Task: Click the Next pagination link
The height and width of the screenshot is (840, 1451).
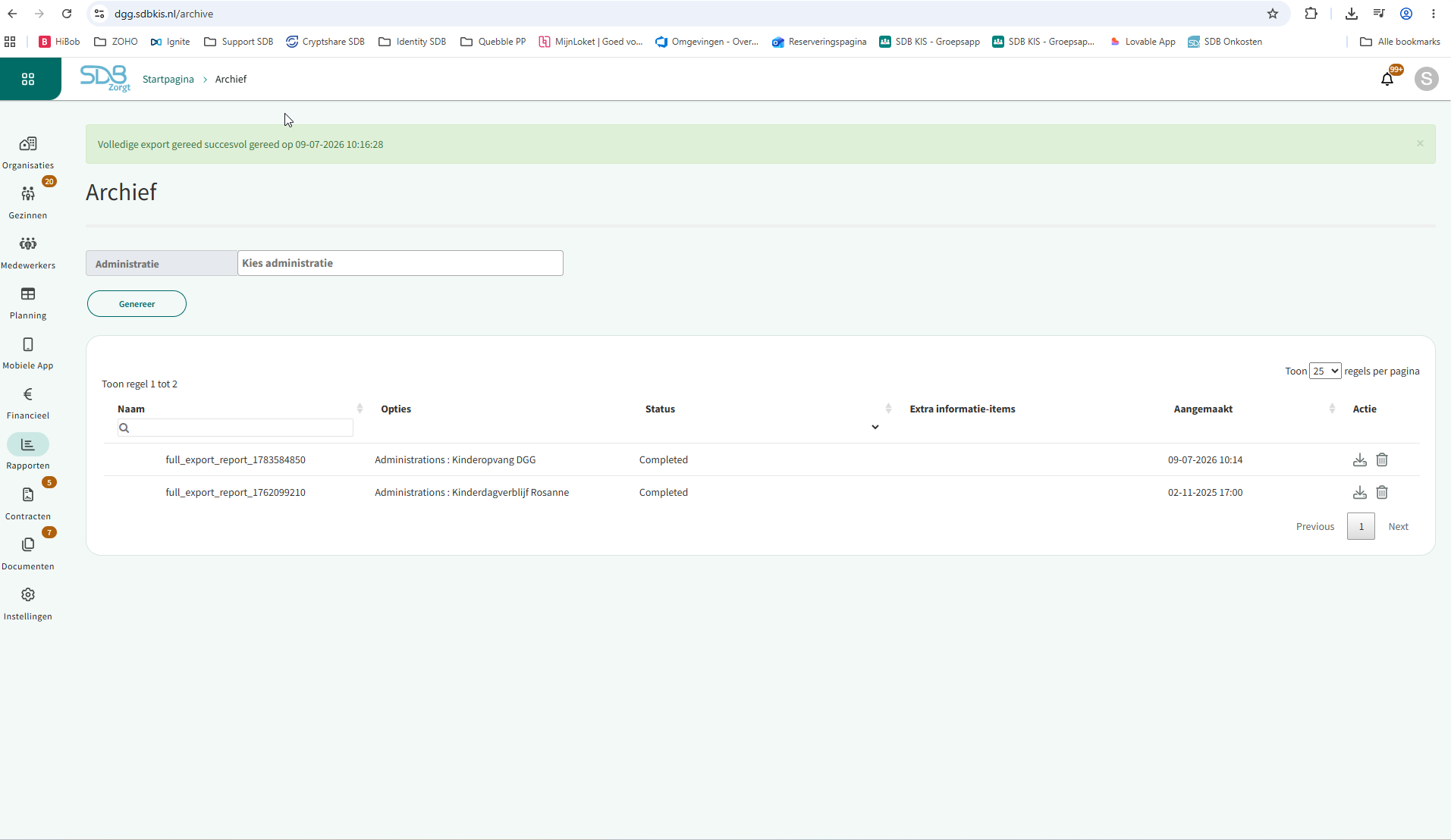Action: 1398,527
